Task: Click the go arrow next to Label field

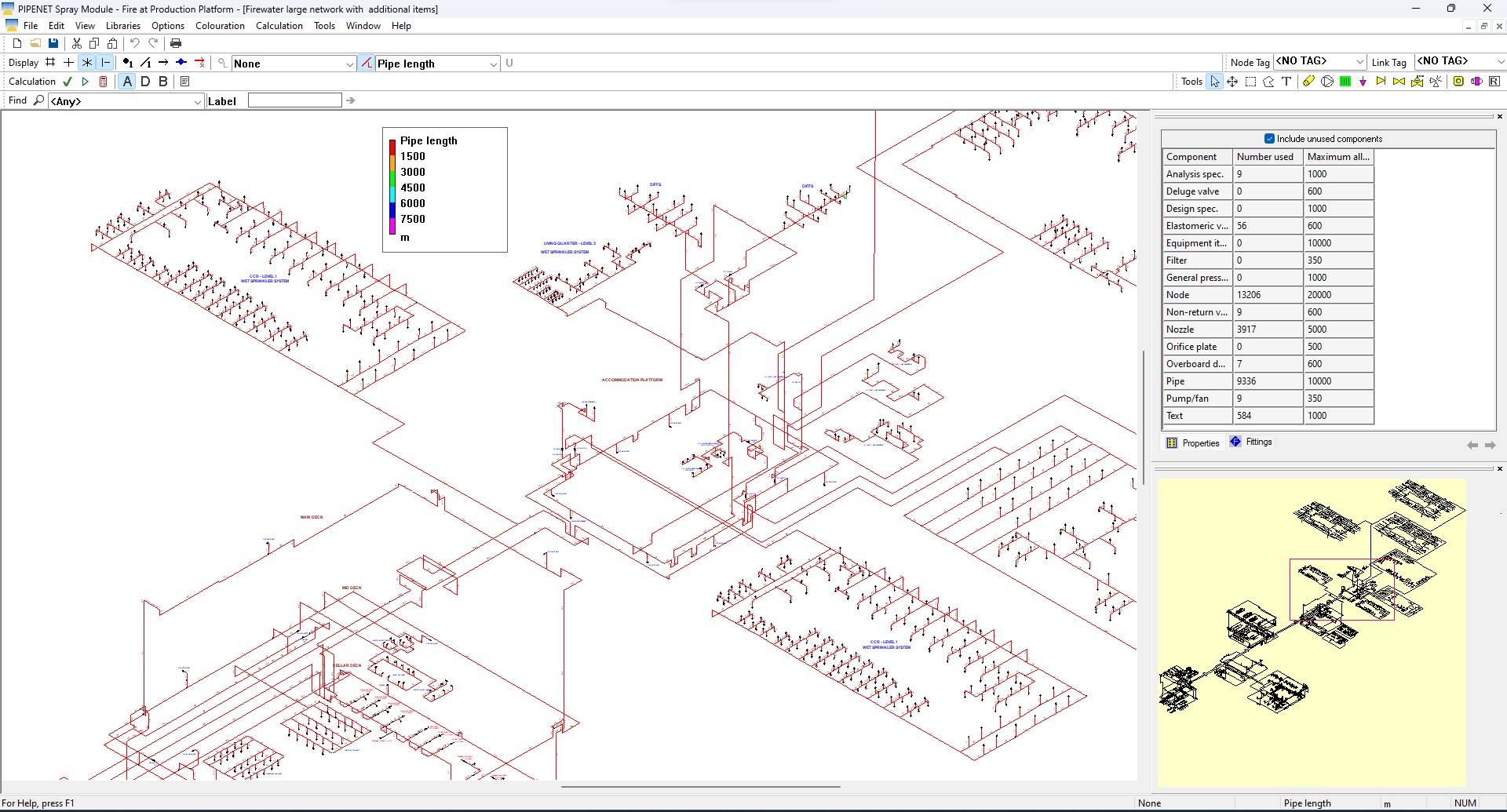Action: (351, 100)
